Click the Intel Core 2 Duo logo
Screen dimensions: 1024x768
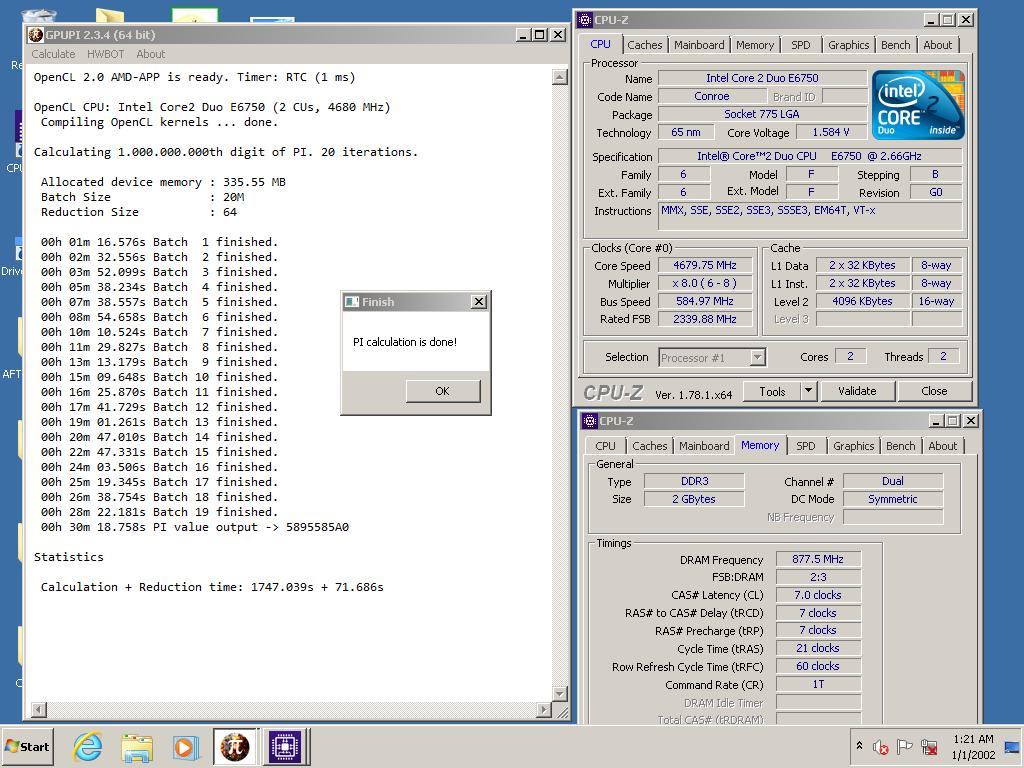click(x=918, y=104)
